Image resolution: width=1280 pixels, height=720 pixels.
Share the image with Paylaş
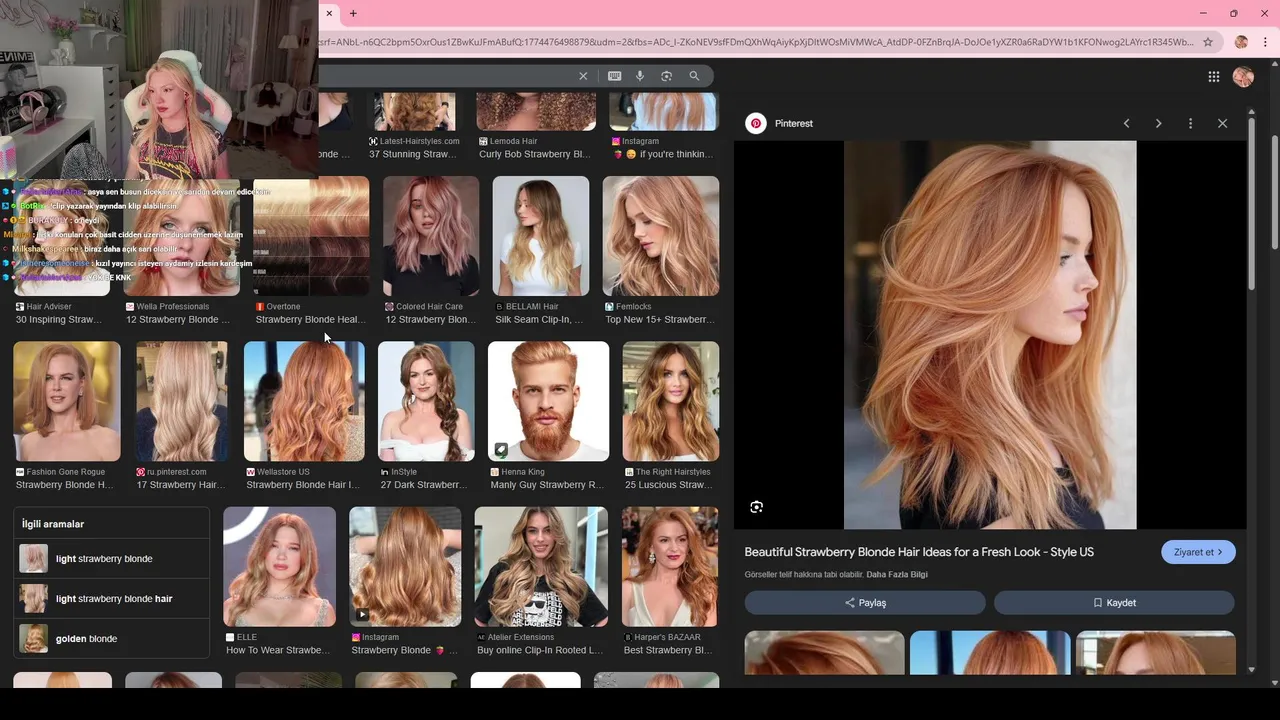(x=865, y=603)
